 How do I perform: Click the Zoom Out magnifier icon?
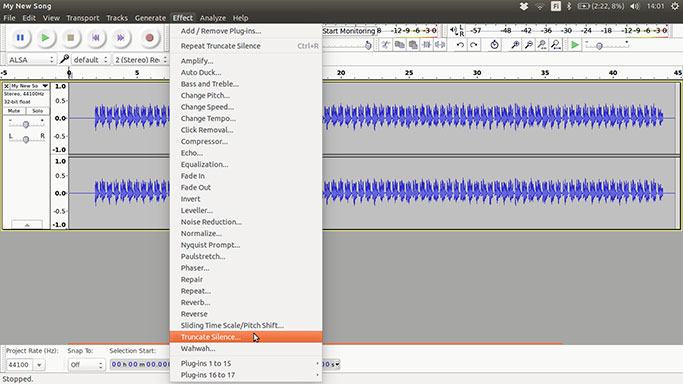tap(528, 45)
